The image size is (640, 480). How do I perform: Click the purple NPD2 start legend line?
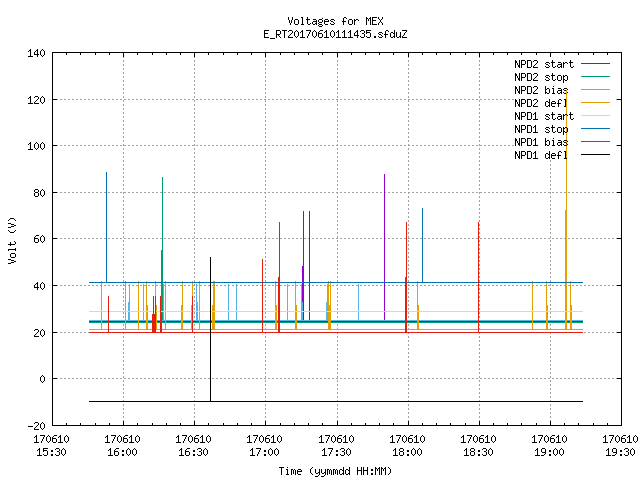click(x=595, y=64)
